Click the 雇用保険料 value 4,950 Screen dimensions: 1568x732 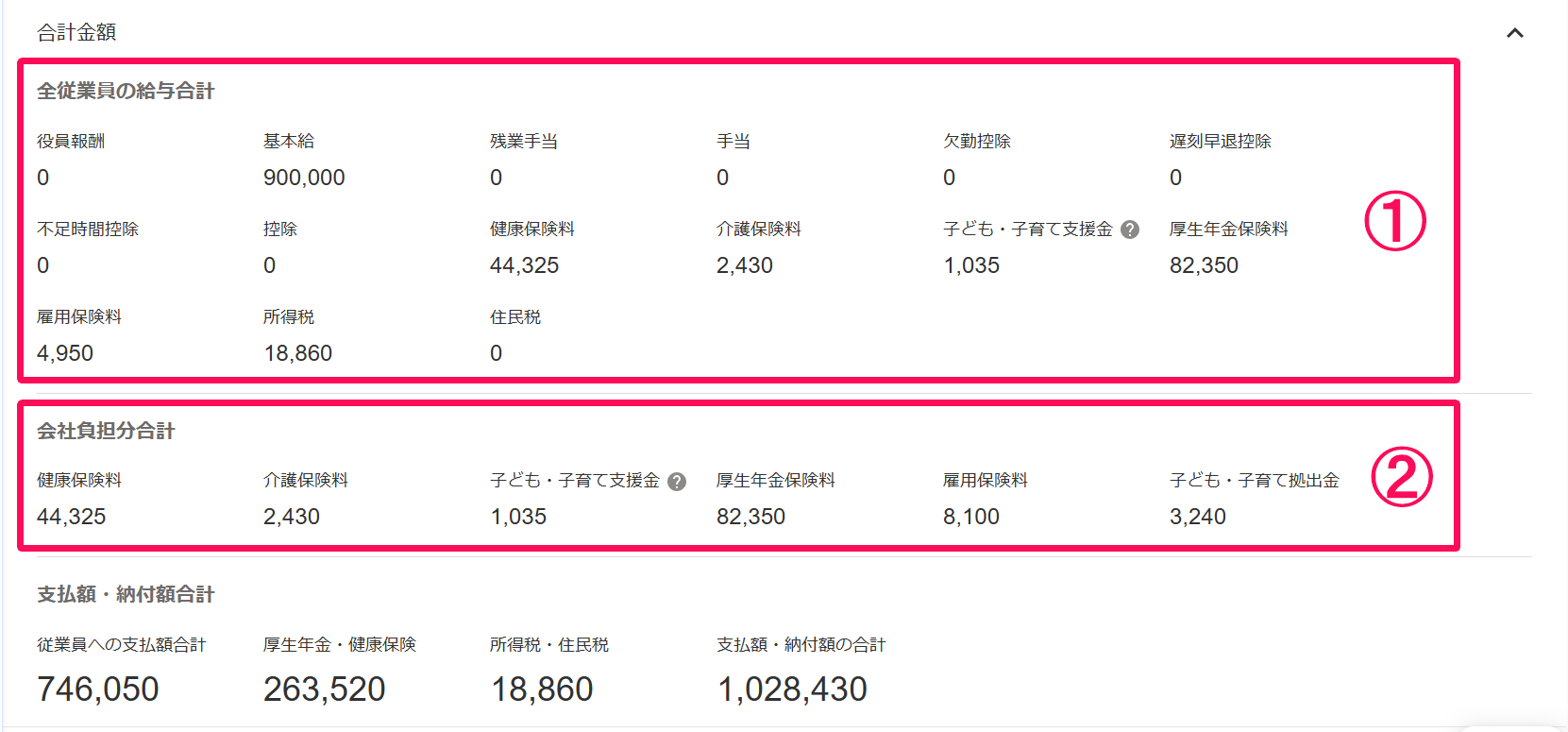[x=65, y=353]
